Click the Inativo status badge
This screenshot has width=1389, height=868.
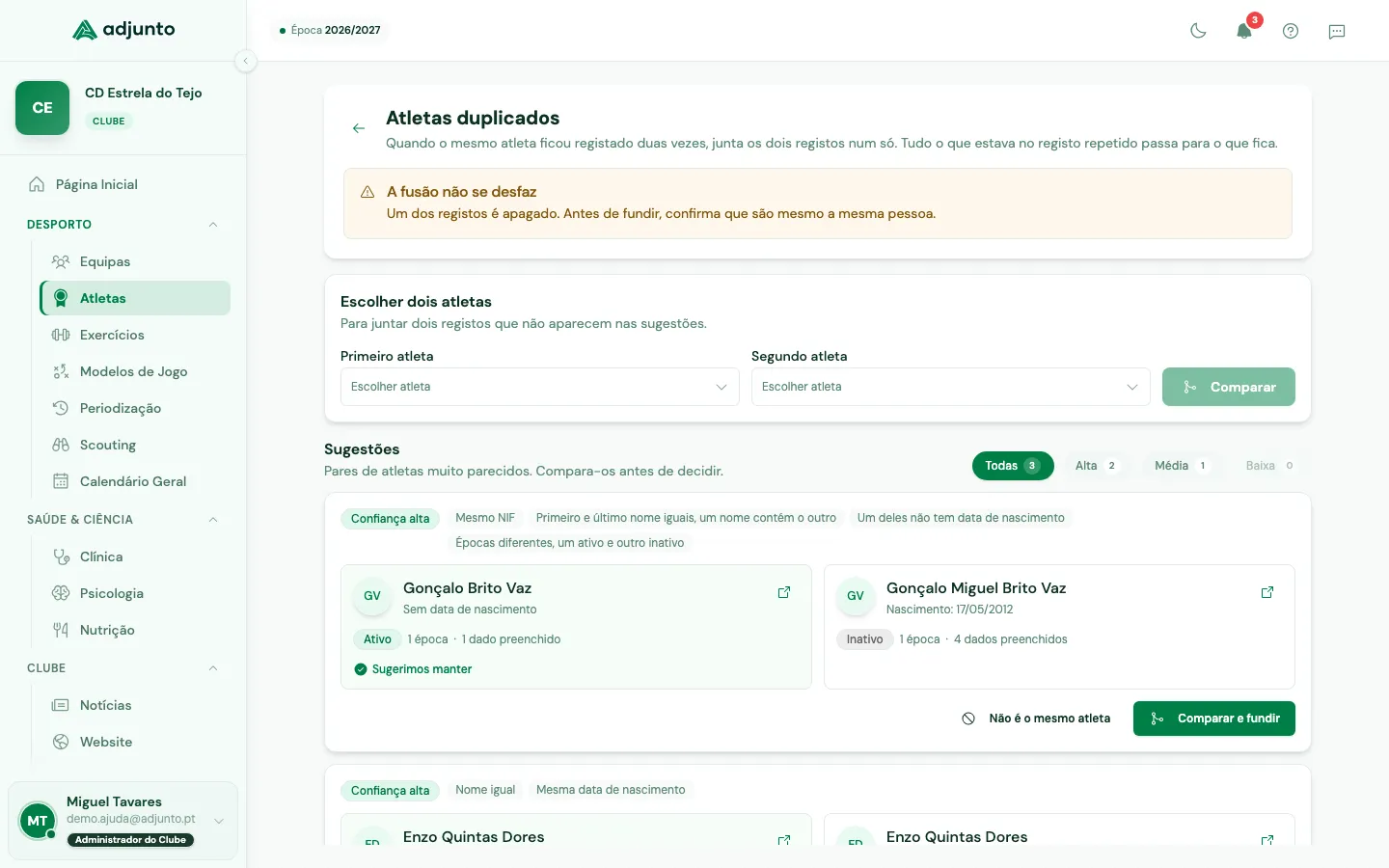tap(864, 639)
